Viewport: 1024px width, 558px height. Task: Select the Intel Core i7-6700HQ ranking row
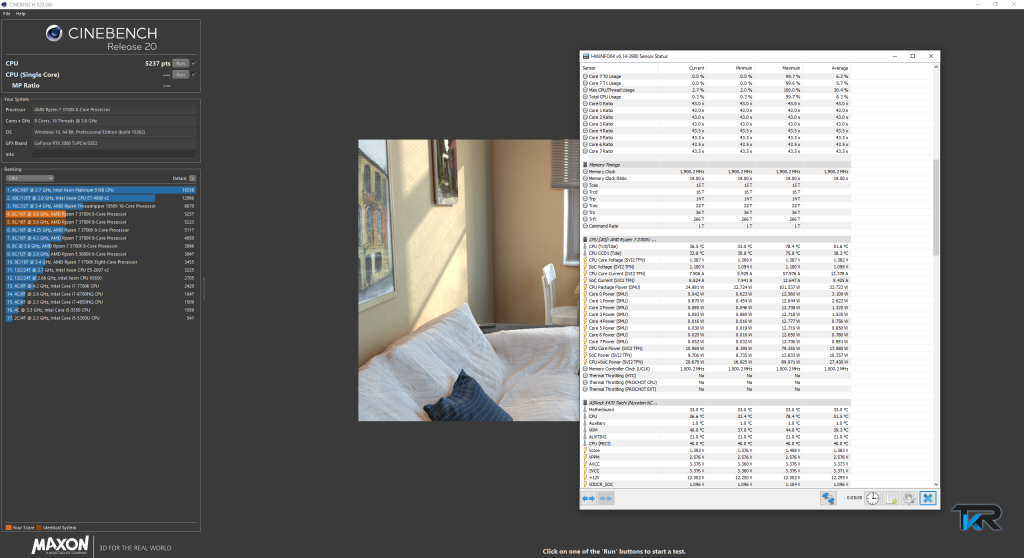(x=101, y=294)
